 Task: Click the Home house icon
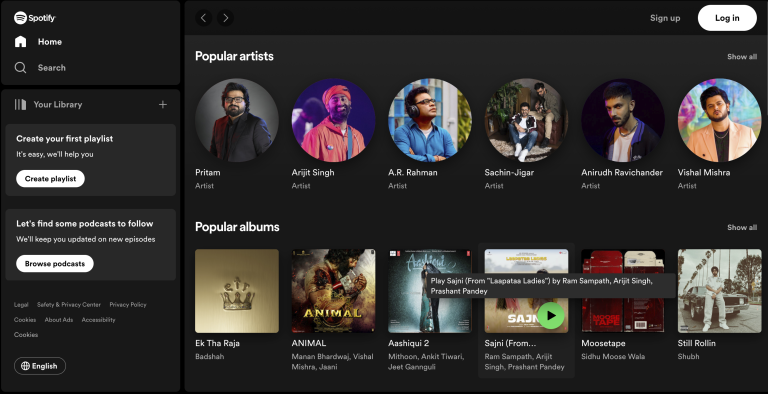21,42
